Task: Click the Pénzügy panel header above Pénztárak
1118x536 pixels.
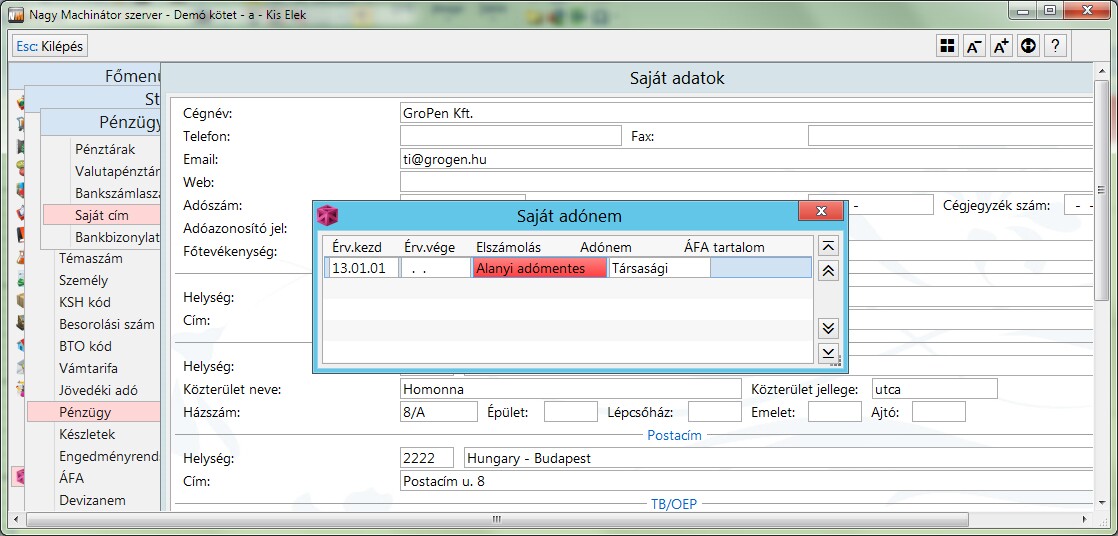Action: coord(101,123)
